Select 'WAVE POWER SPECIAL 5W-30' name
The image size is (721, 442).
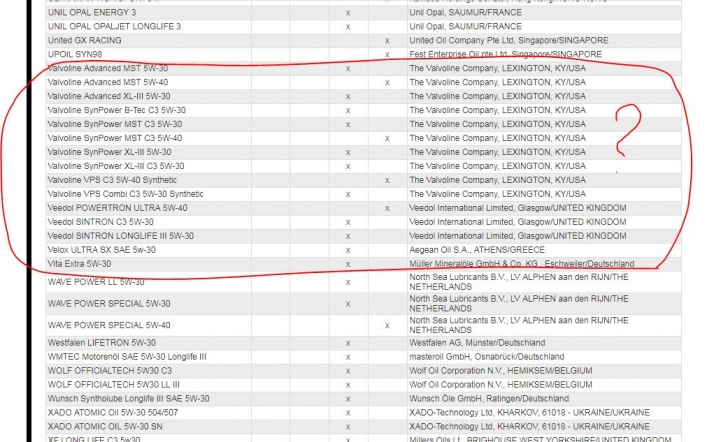[x=109, y=304]
